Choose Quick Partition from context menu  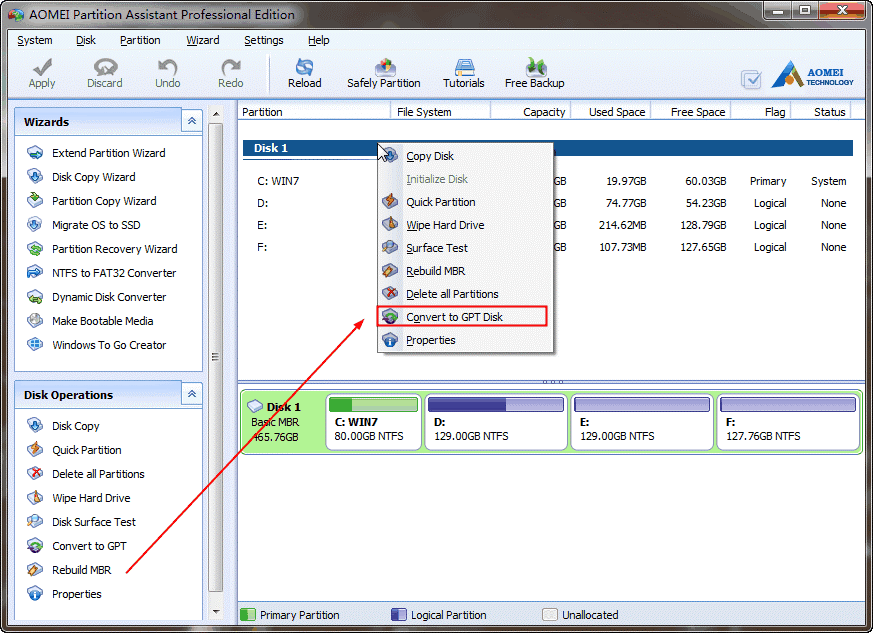(x=465, y=202)
